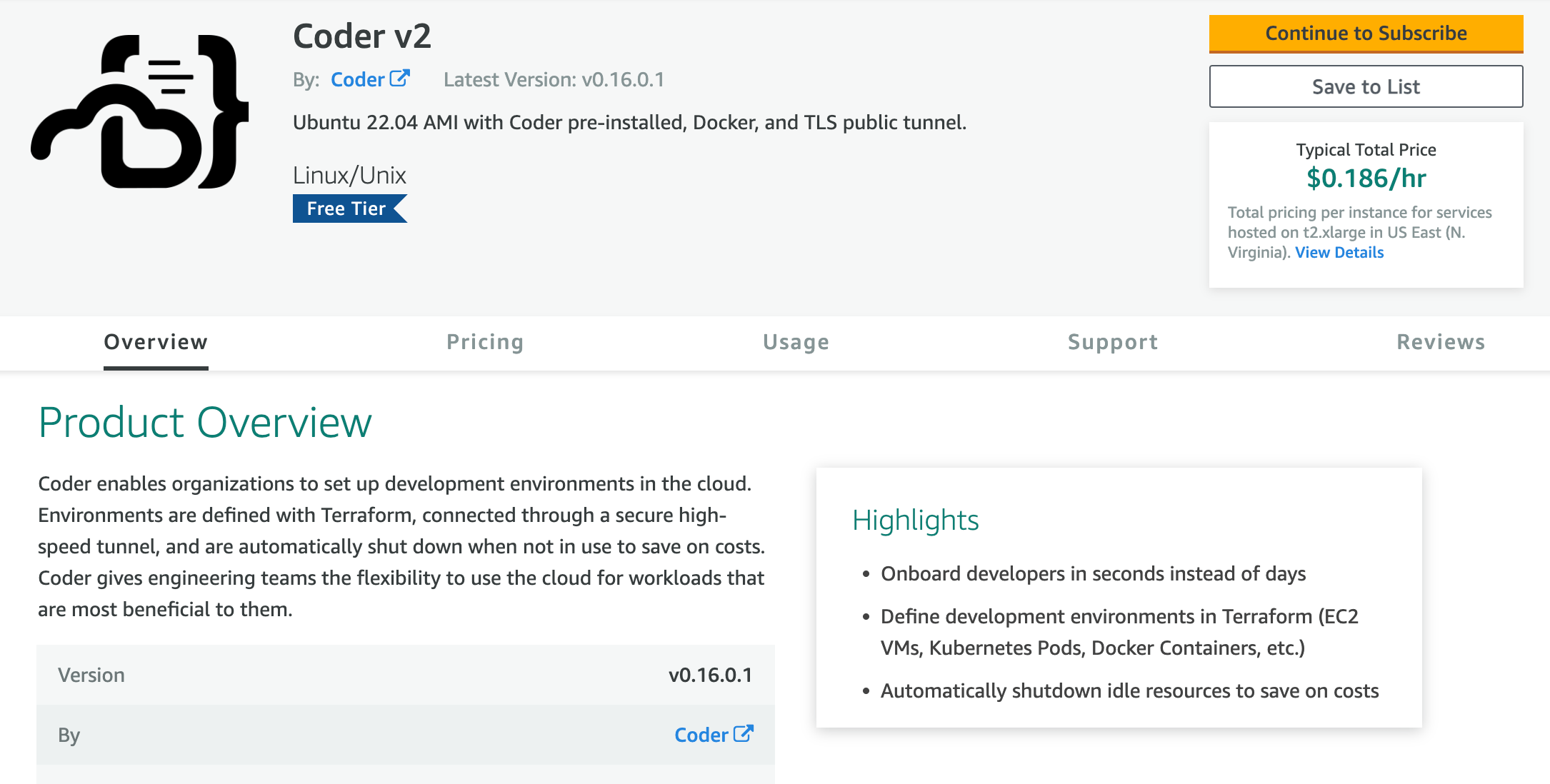1550x784 pixels.
Task: Click the Product Overview heading
Action: (205, 423)
